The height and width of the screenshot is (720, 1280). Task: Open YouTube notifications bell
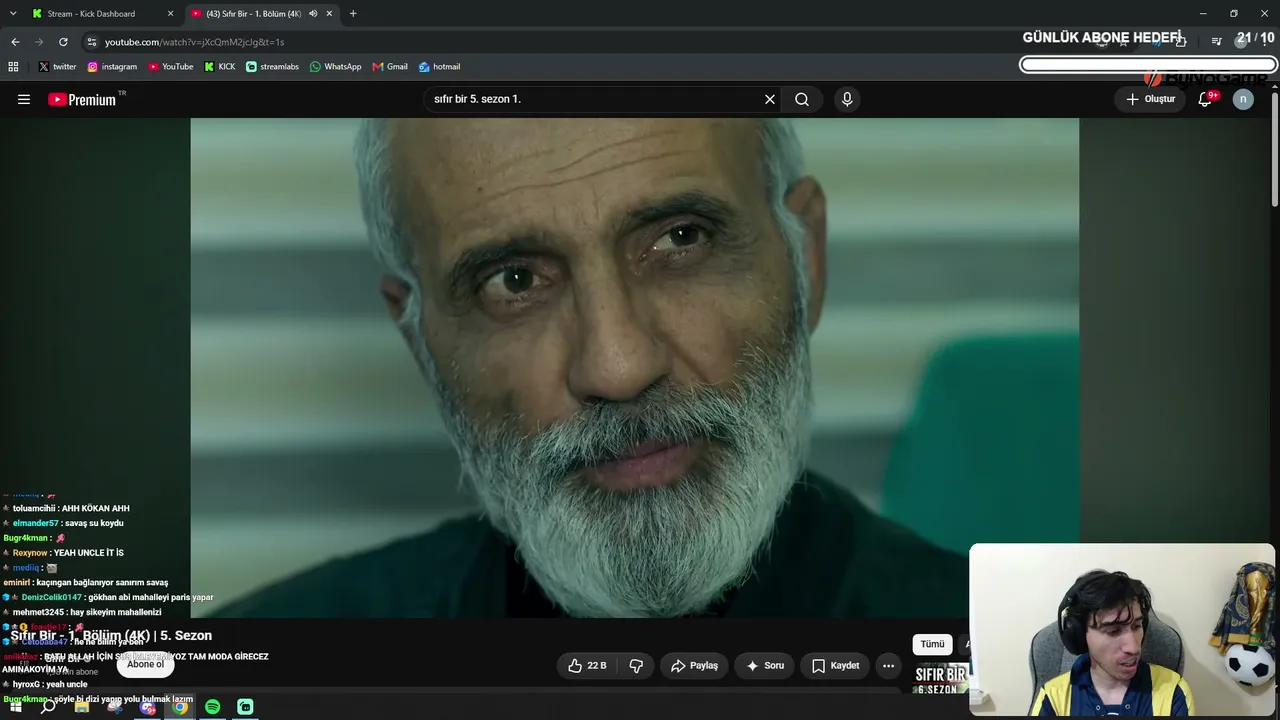tap(1205, 99)
